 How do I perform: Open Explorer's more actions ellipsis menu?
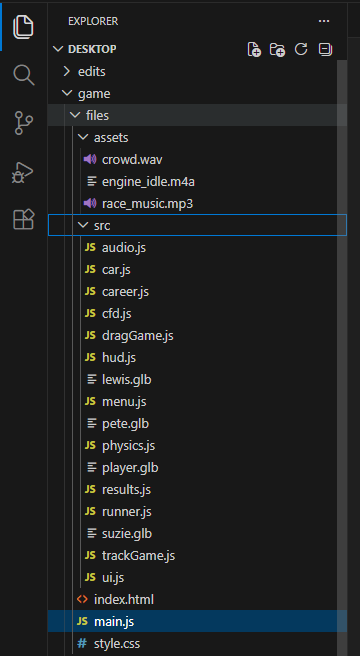324,21
